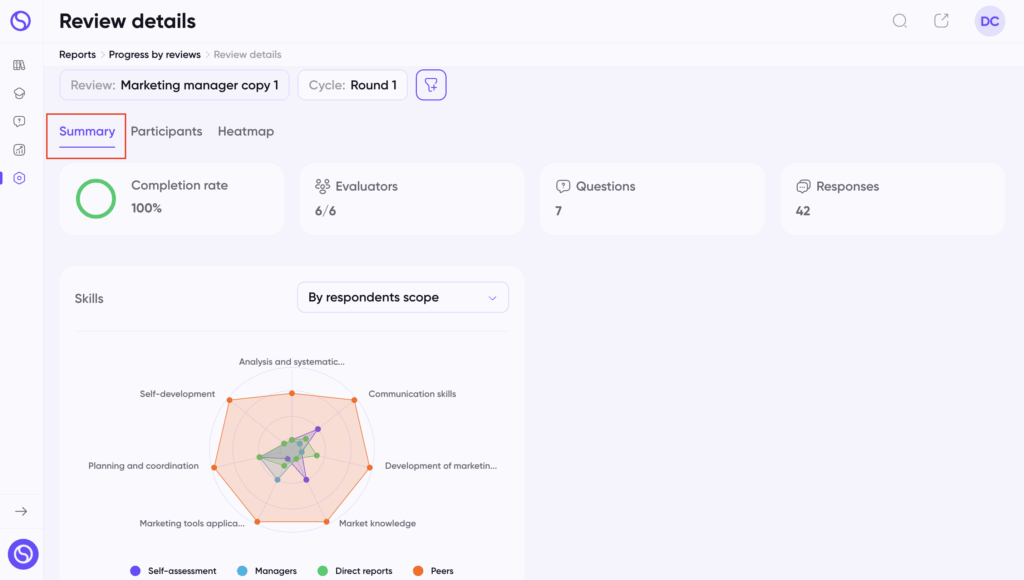1024x580 pixels.
Task: Click the add filter funnel button
Action: click(x=431, y=85)
